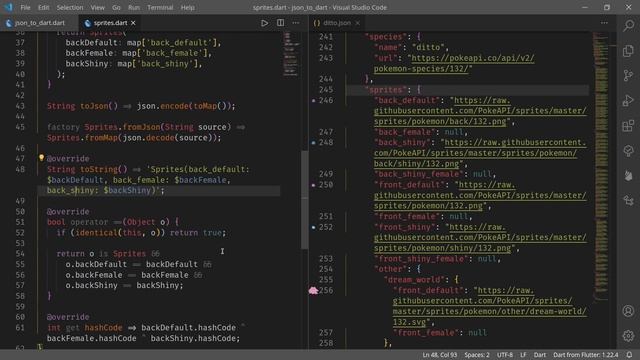
Task: Follow the back_default sprite URL
Action: (x=480, y=111)
